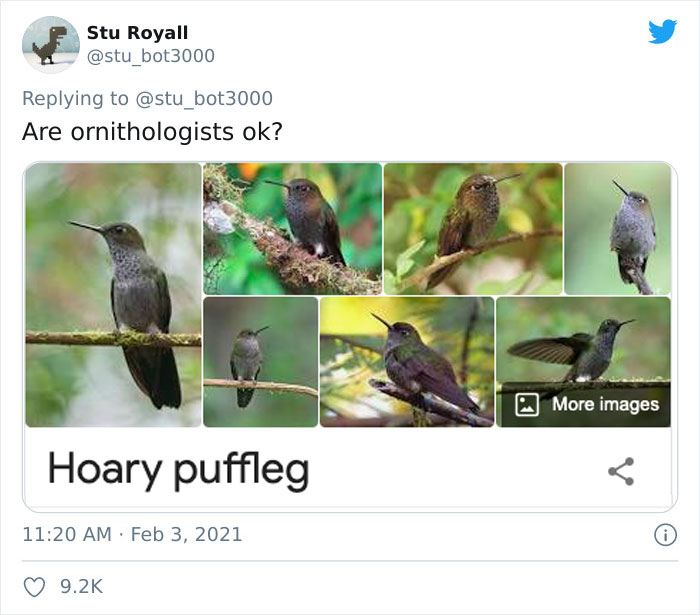Click the tweet info circle icon
Screen dimensions: 700x615
664,535
